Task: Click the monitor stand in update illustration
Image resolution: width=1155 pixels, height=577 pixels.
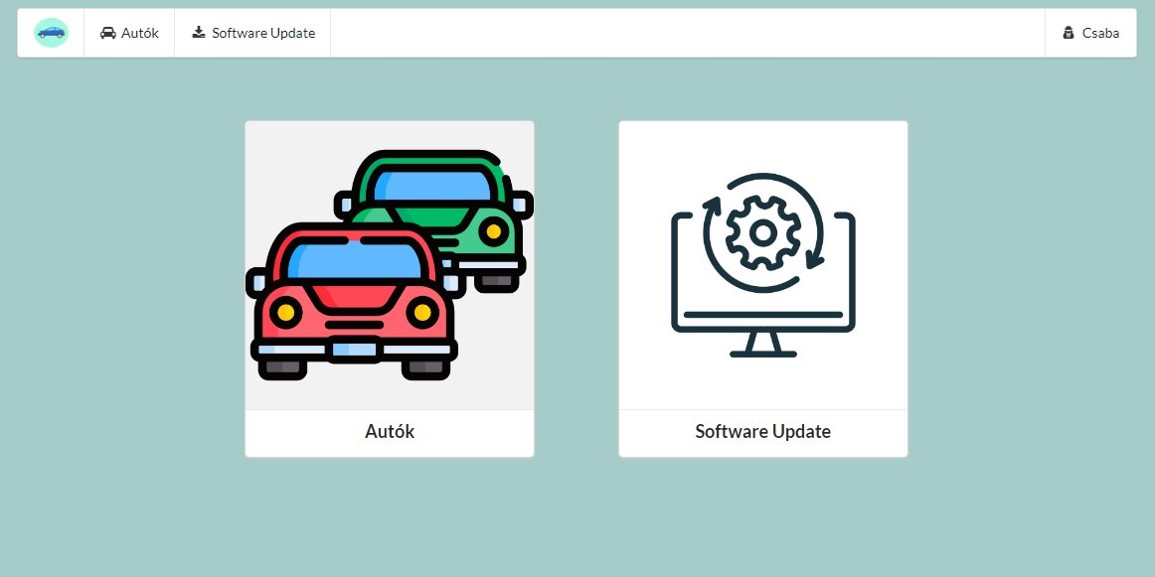Action: pyautogui.click(x=763, y=345)
